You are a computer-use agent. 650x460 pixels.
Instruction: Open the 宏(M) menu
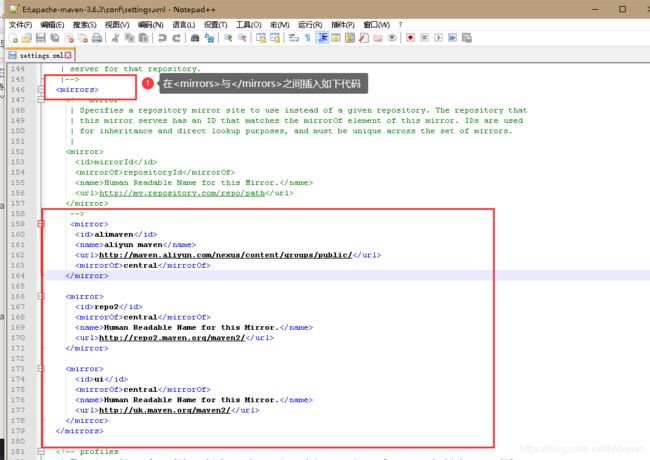280,25
